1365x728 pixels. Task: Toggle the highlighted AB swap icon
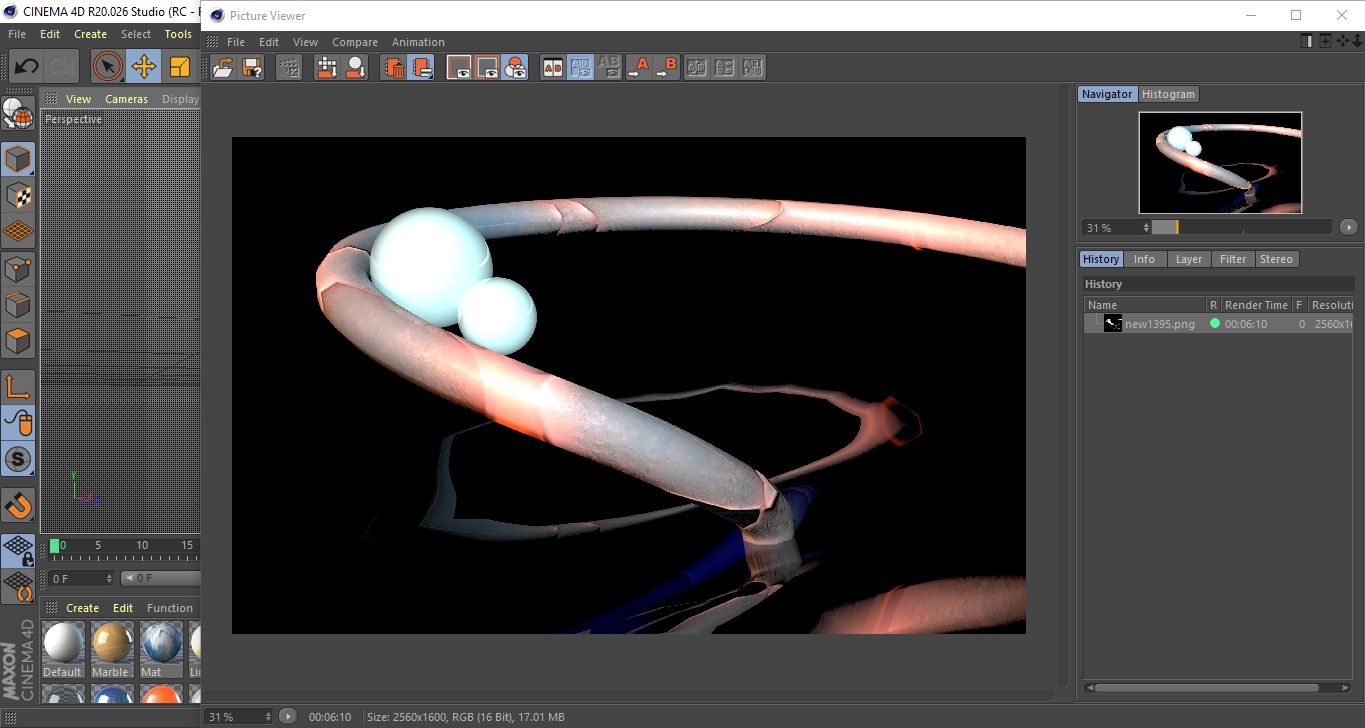tap(580, 67)
